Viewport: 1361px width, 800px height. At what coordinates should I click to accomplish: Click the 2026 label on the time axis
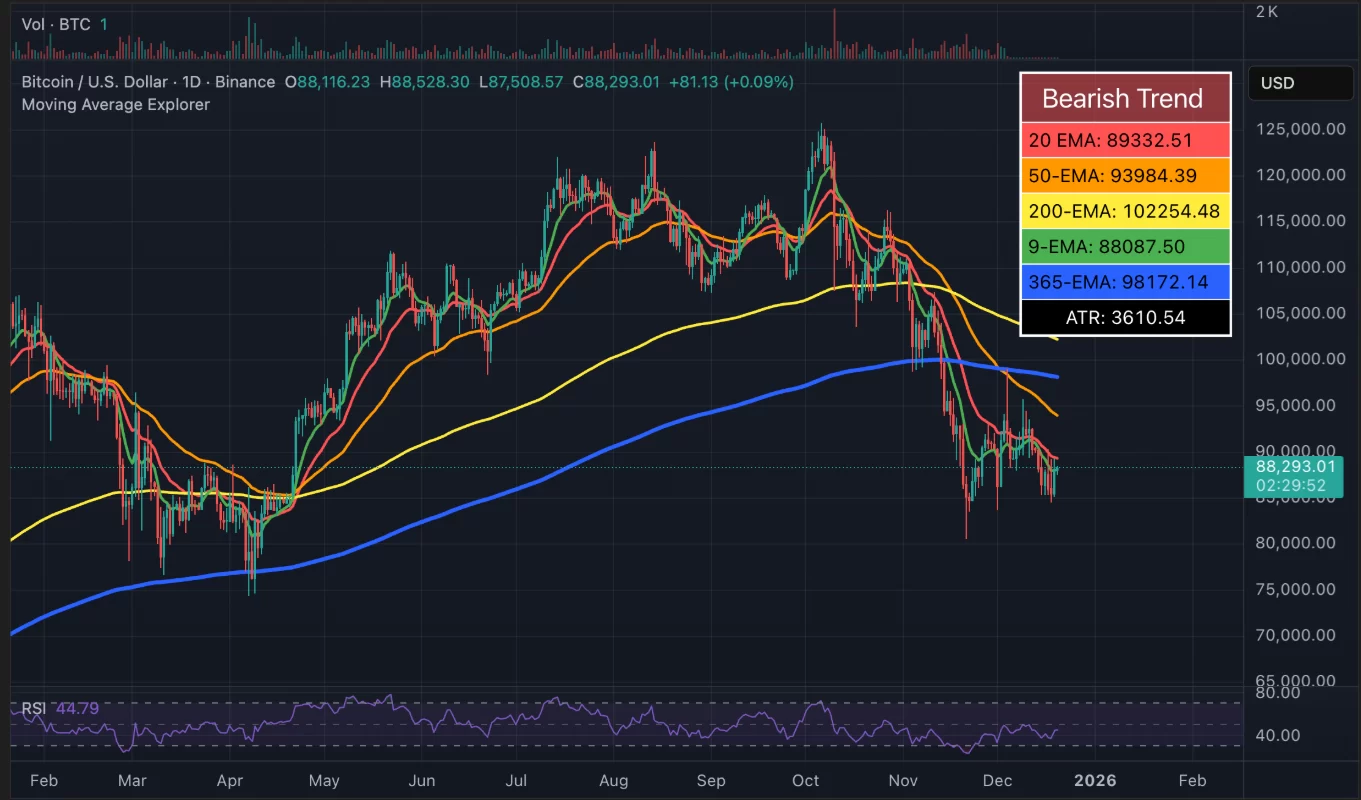coord(1095,781)
